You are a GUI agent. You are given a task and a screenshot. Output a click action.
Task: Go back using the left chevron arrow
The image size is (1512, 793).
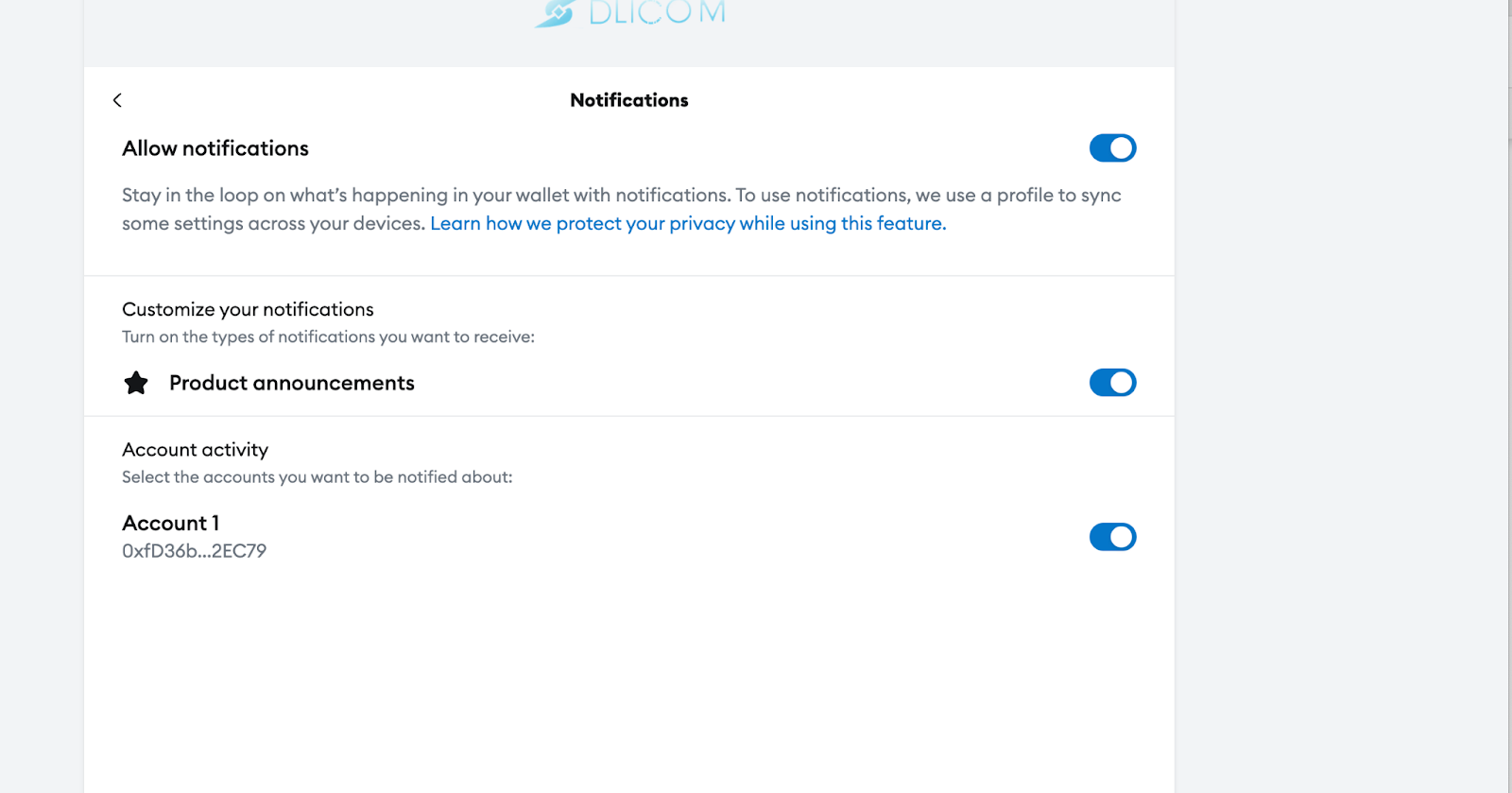tap(117, 100)
